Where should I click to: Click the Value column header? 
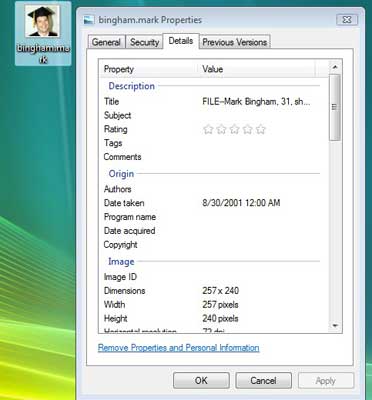click(x=257, y=69)
